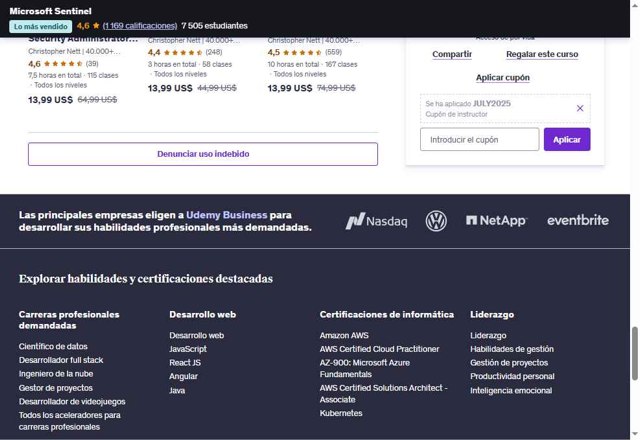Viewport: 640px width, 440px height.
Task: Open the Liderazgo footer link
Action: pyautogui.click(x=488, y=336)
